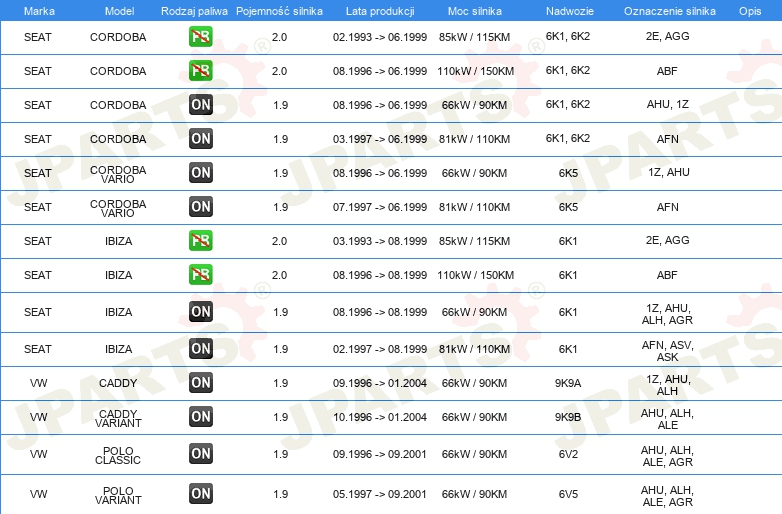Click power value 110kW / 150KM in Ibiza row
The height and width of the screenshot is (514, 782).
coord(475,275)
